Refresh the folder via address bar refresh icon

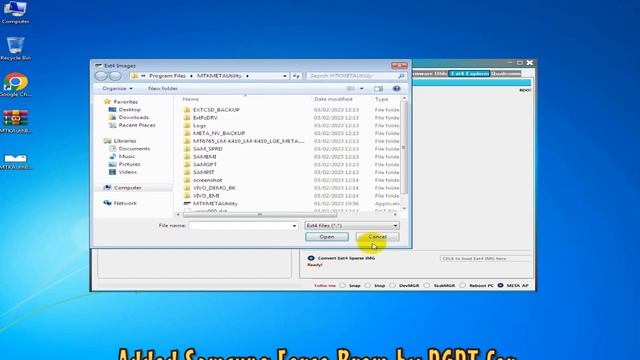pyautogui.click(x=296, y=76)
